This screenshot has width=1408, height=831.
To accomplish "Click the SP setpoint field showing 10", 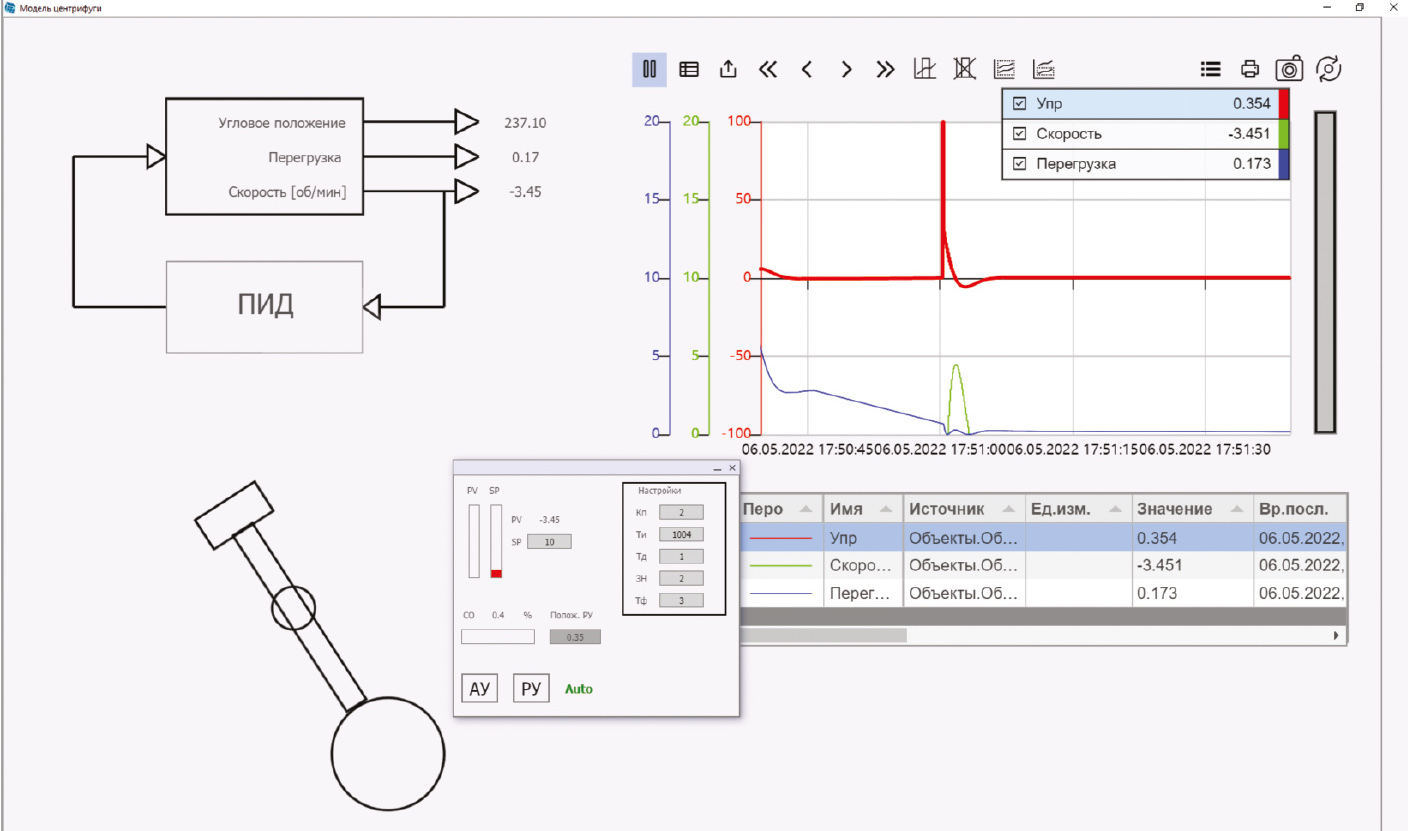I will click(549, 541).
